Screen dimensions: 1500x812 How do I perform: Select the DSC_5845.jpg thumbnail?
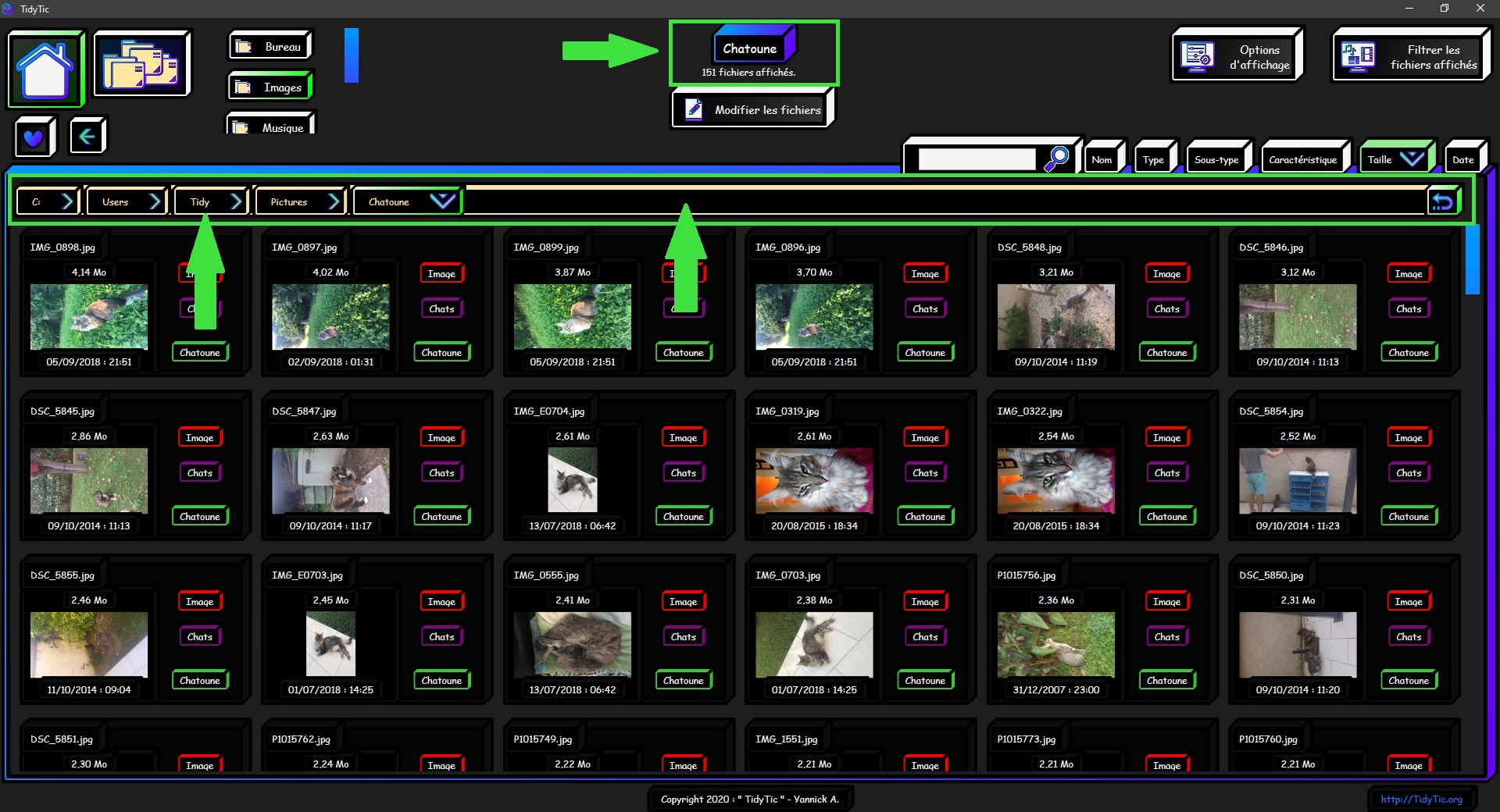pyautogui.click(x=88, y=480)
